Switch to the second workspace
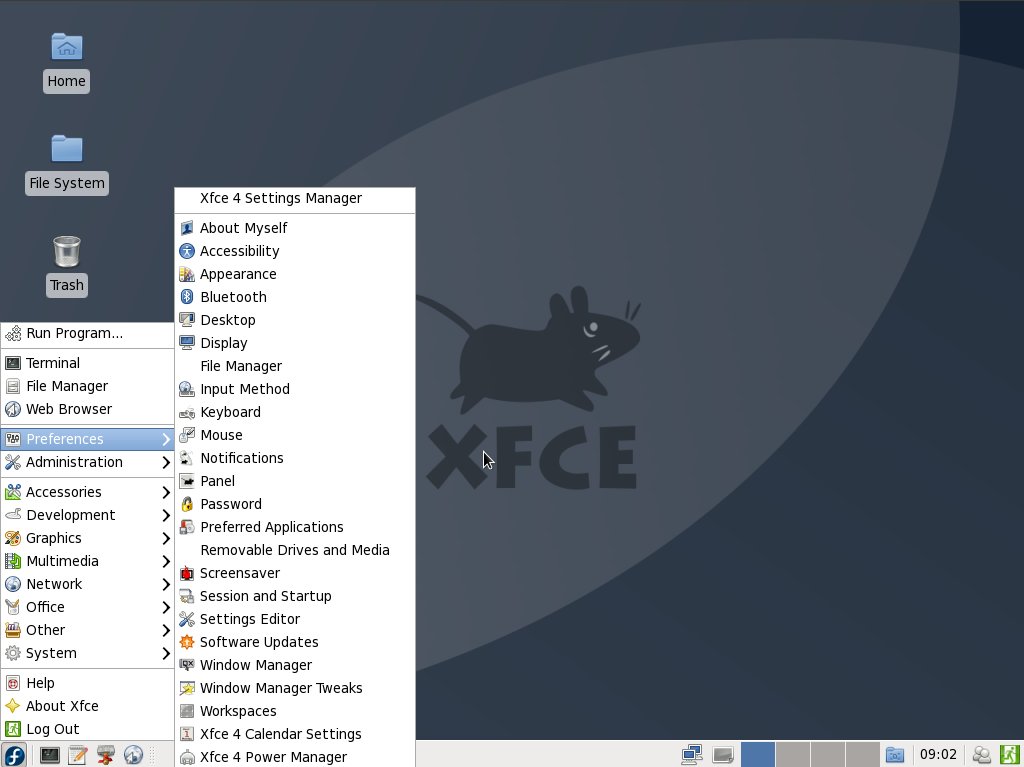 pyautogui.click(x=793, y=755)
